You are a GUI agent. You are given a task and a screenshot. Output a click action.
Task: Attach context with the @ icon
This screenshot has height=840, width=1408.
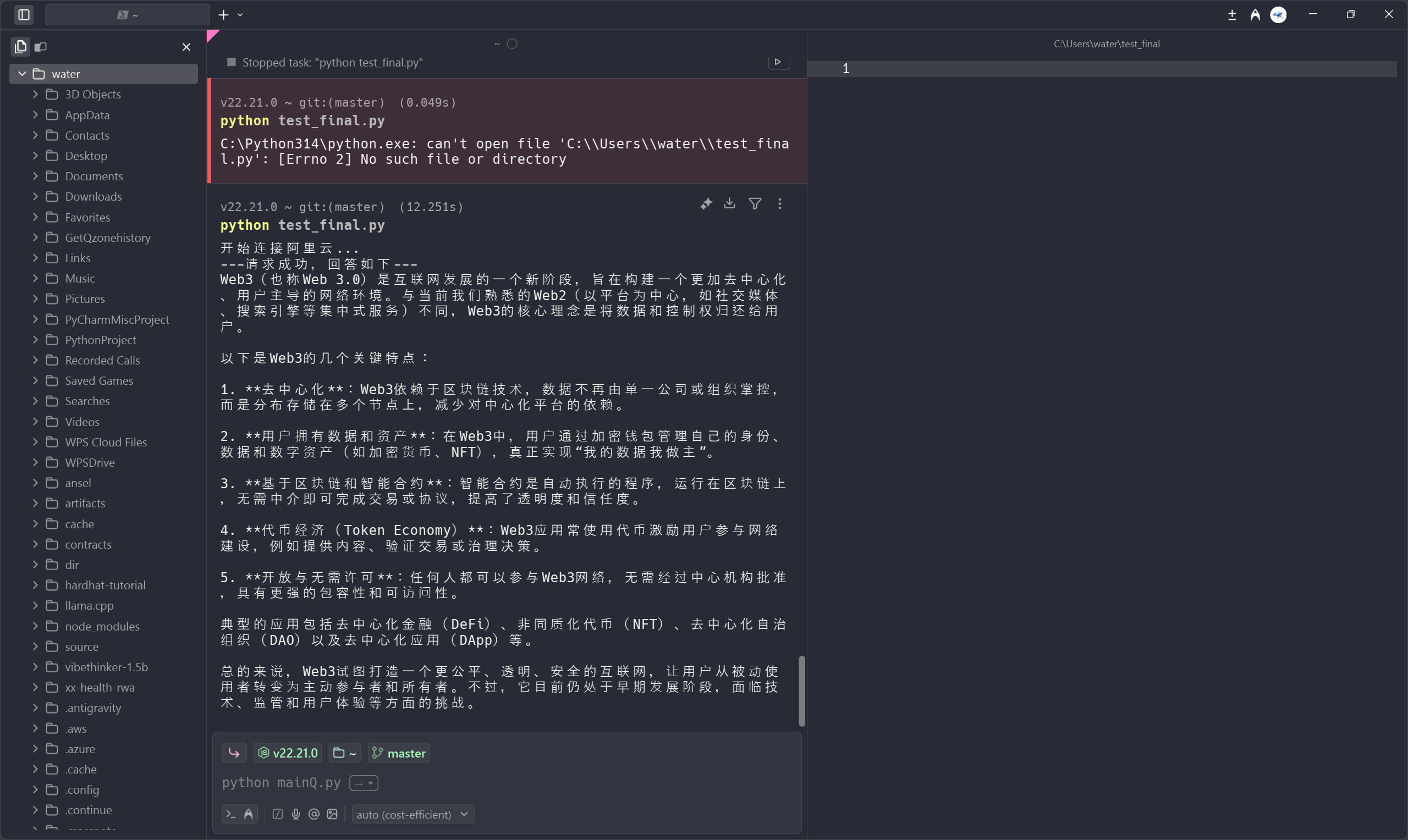tap(313, 814)
